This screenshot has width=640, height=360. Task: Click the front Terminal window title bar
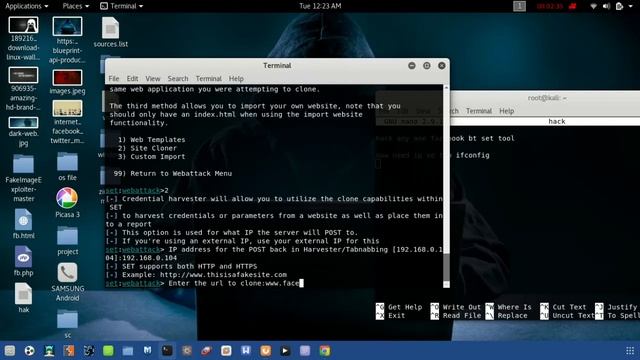277,65
